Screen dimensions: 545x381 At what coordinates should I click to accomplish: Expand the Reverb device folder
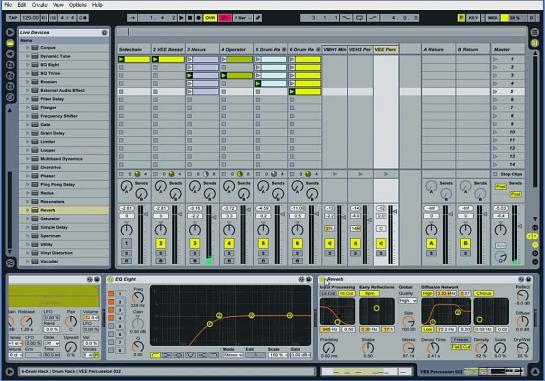[27, 210]
